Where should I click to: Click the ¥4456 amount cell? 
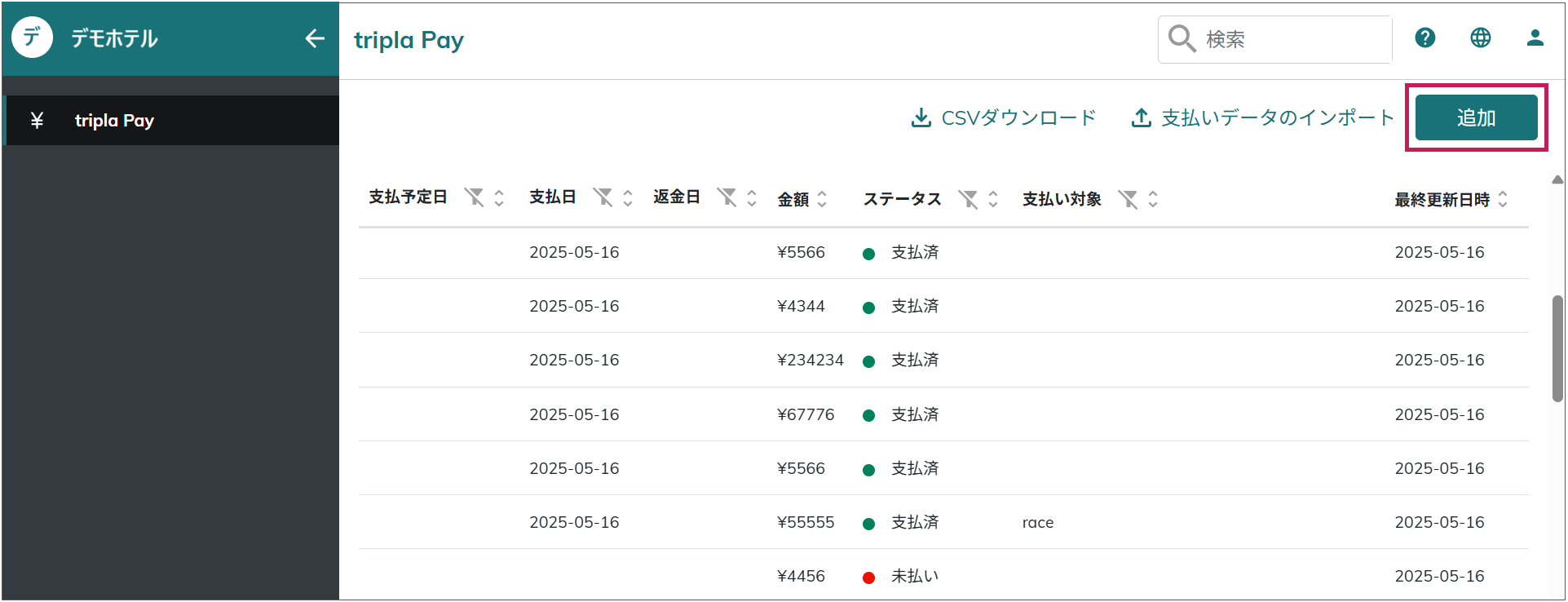coord(801,576)
